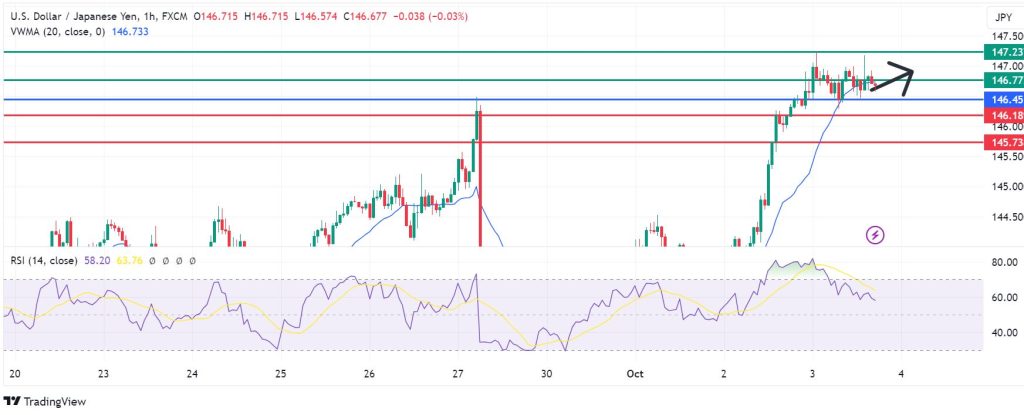The width and height of the screenshot is (1024, 415).
Task: Select the green 146.77 price label
Action: (1003, 80)
